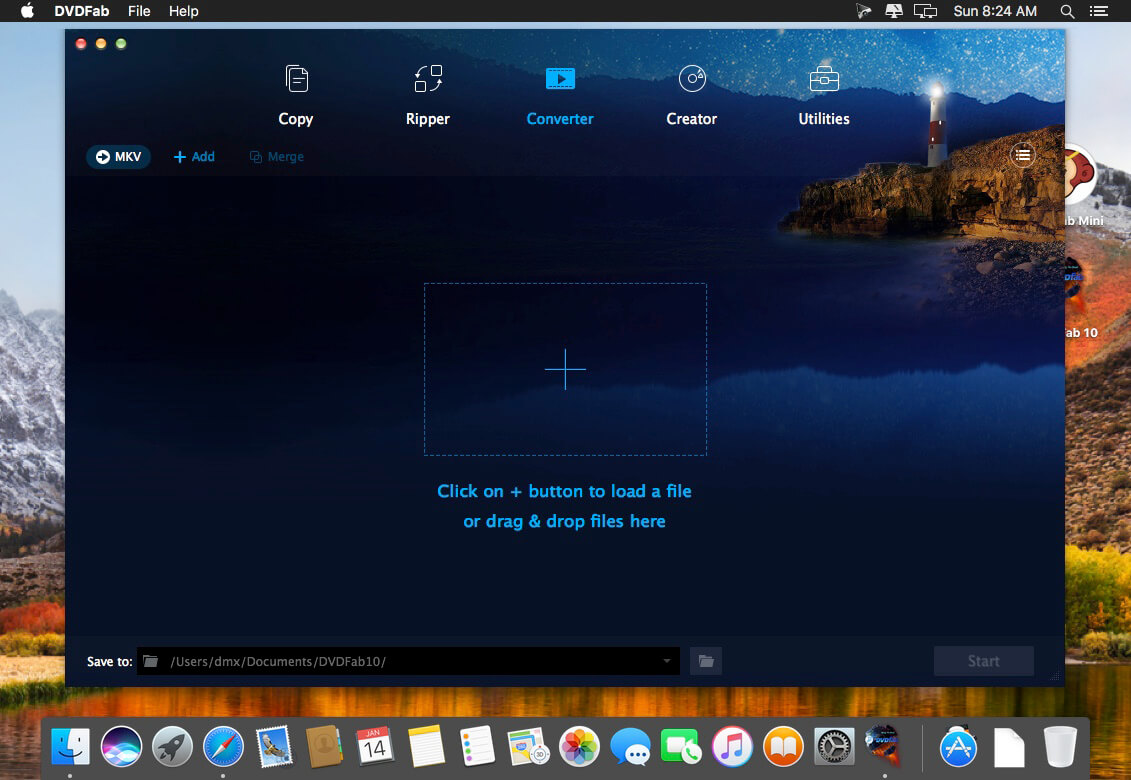1131x780 pixels.
Task: Open System Preferences in the dock
Action: click(x=834, y=746)
